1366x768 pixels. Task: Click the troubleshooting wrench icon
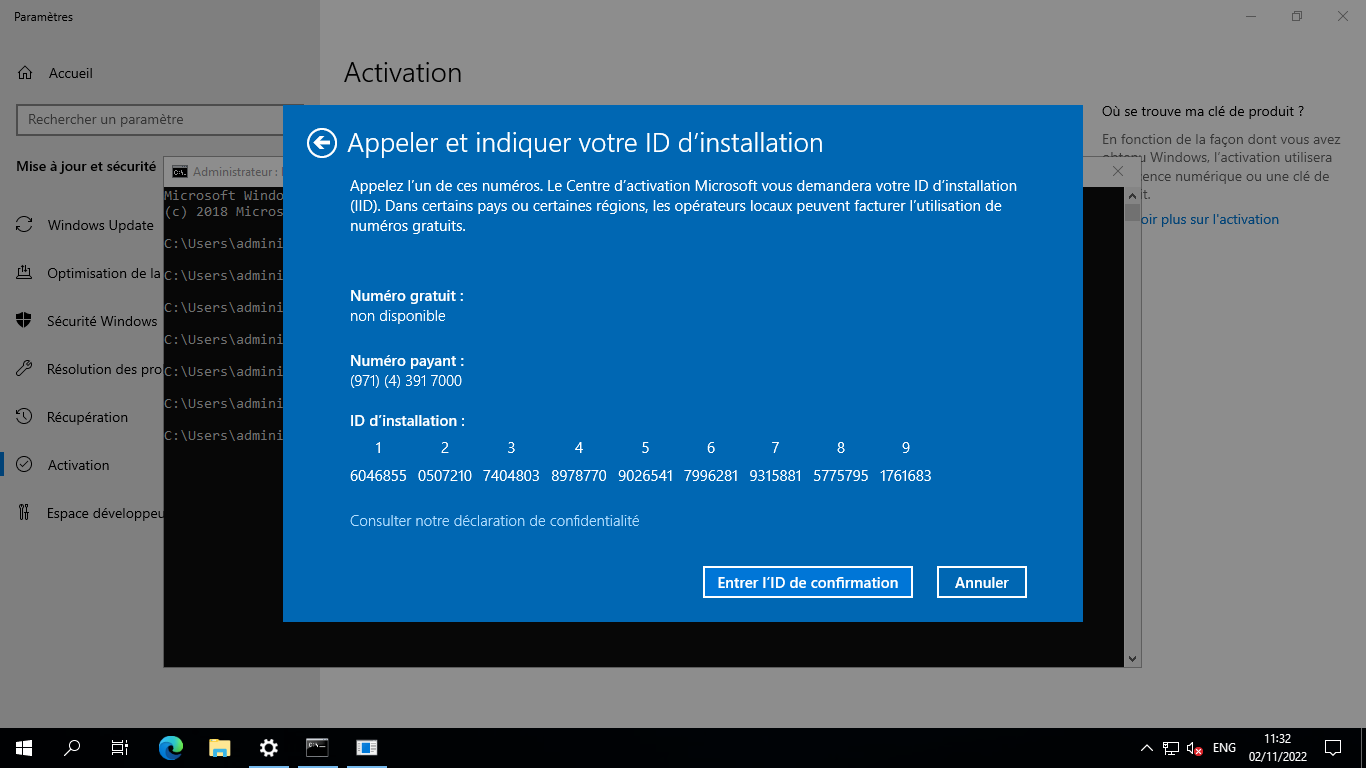pos(24,369)
